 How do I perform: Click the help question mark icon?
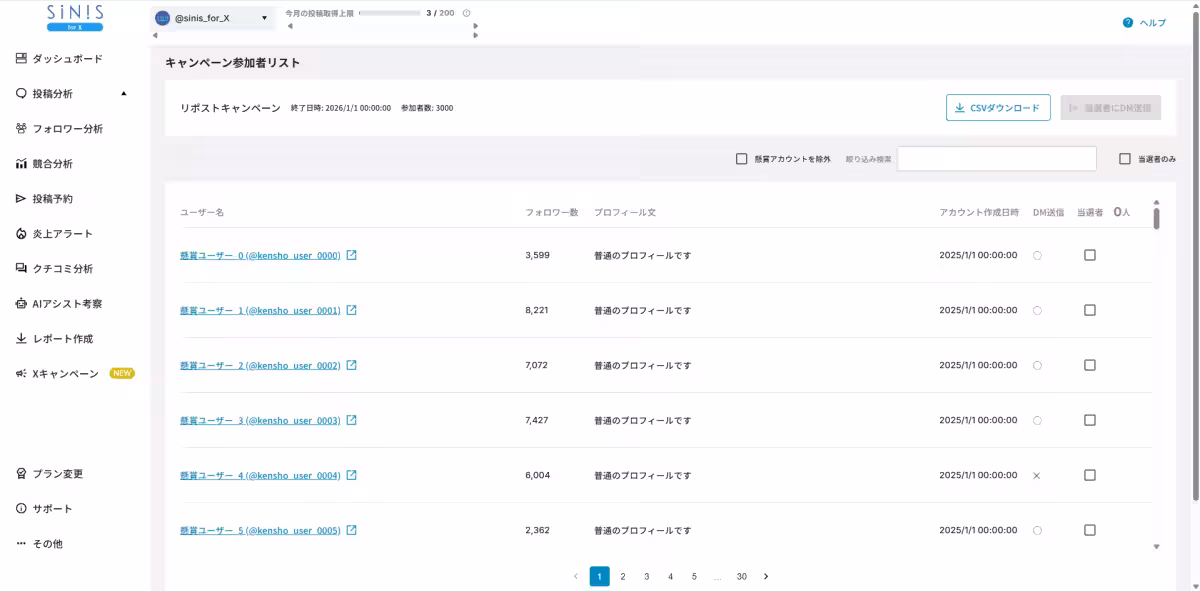point(1127,22)
